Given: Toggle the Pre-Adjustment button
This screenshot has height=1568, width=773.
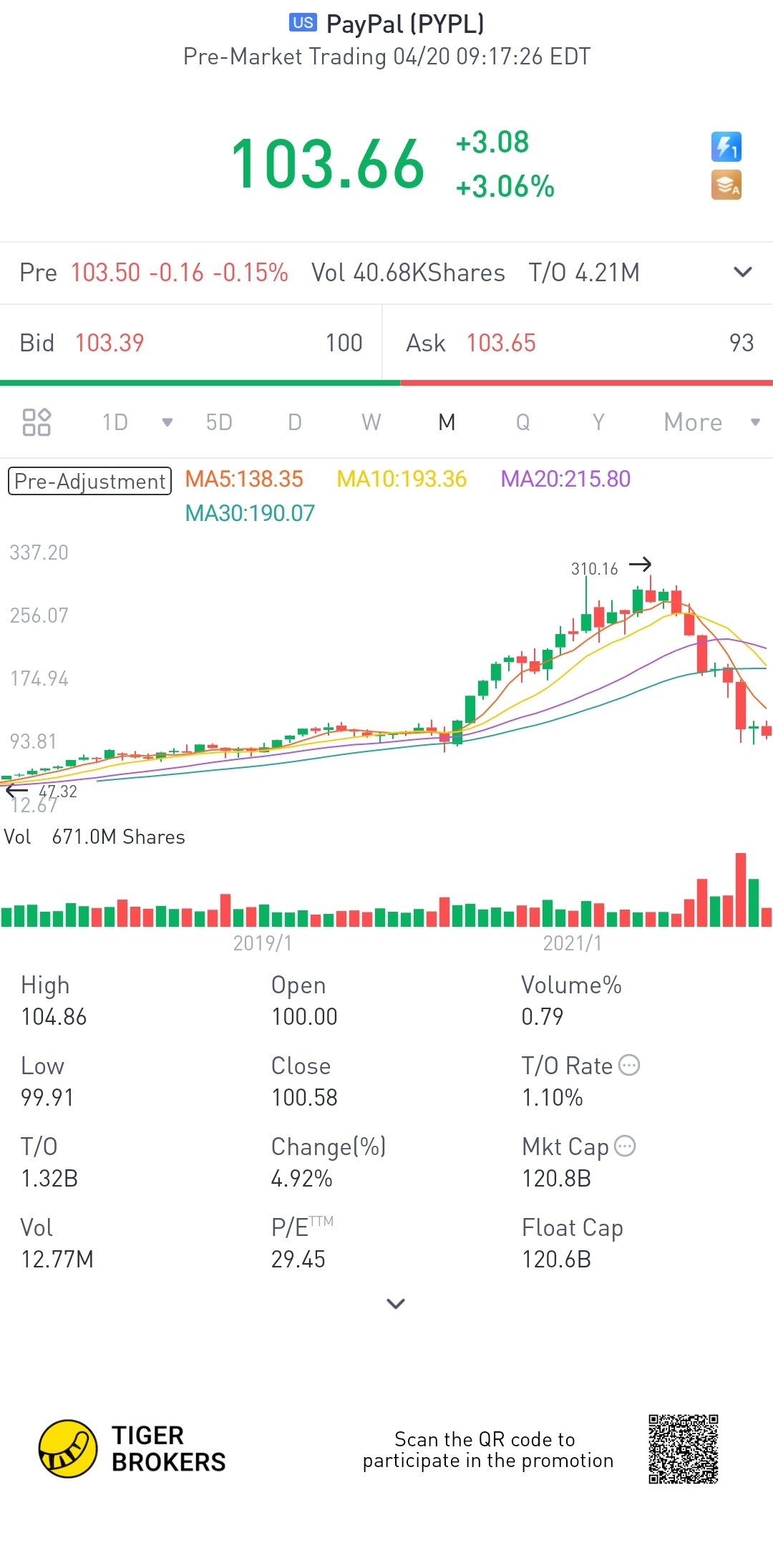Looking at the screenshot, I should (89, 481).
